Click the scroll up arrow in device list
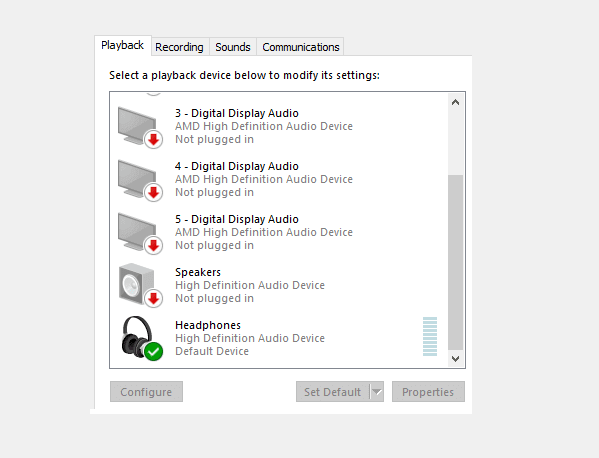The height and width of the screenshot is (458, 599). pos(455,102)
